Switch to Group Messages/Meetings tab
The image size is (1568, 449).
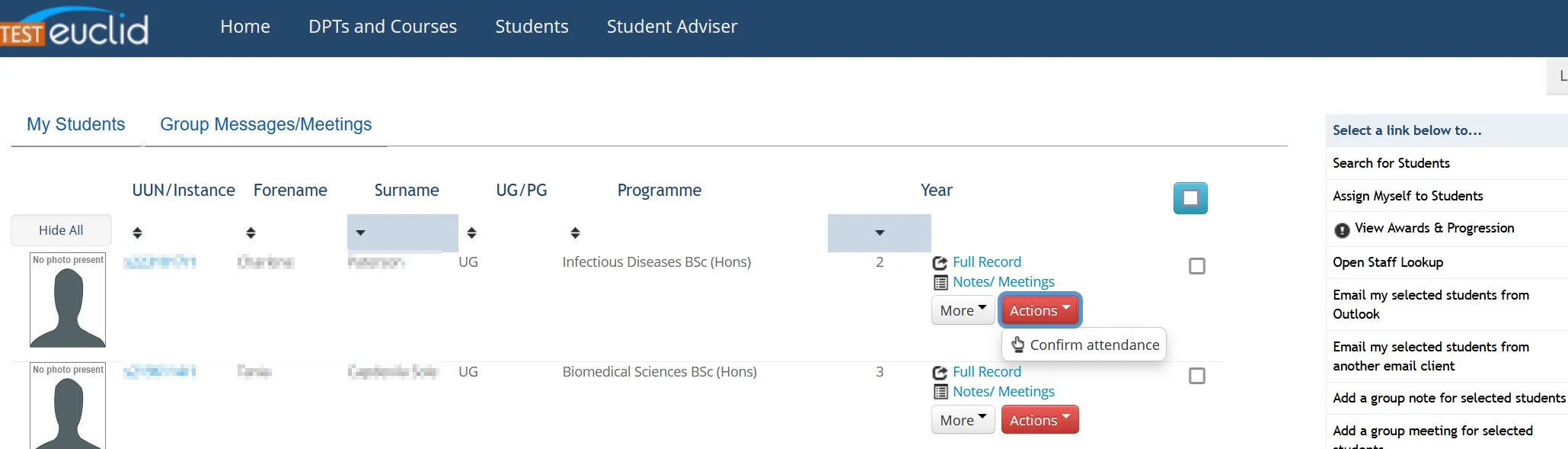(266, 124)
